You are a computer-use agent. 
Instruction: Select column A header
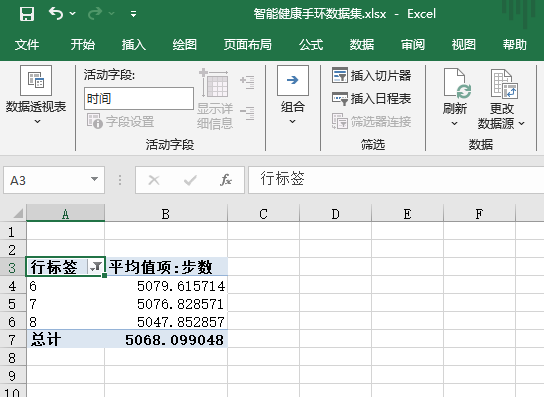click(66, 213)
